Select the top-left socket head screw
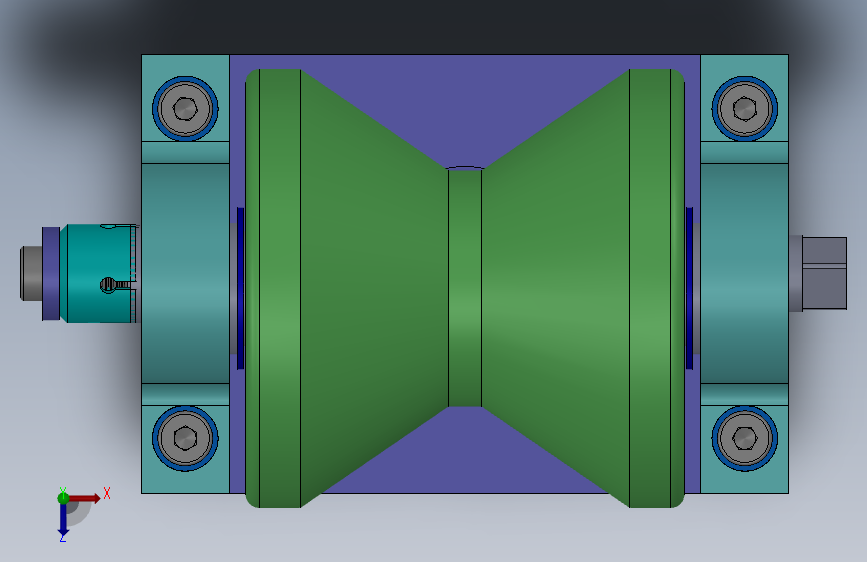This screenshot has height=562, width=867. click(x=185, y=109)
